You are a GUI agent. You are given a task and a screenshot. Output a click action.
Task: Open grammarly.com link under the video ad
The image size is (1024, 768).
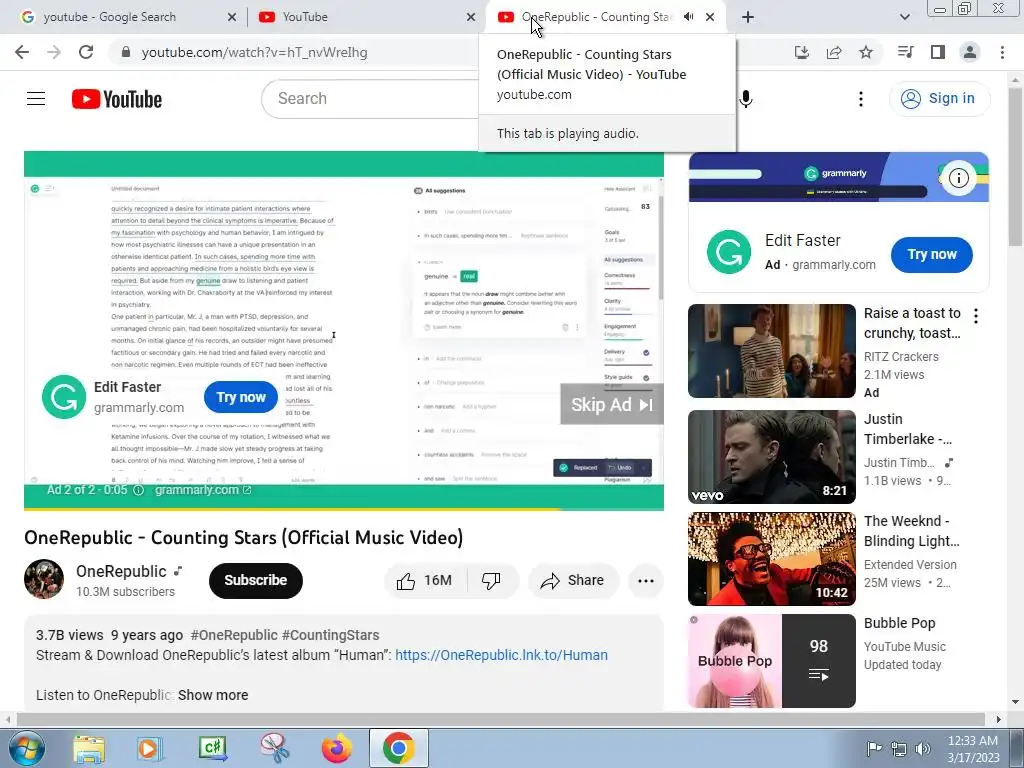[203, 490]
